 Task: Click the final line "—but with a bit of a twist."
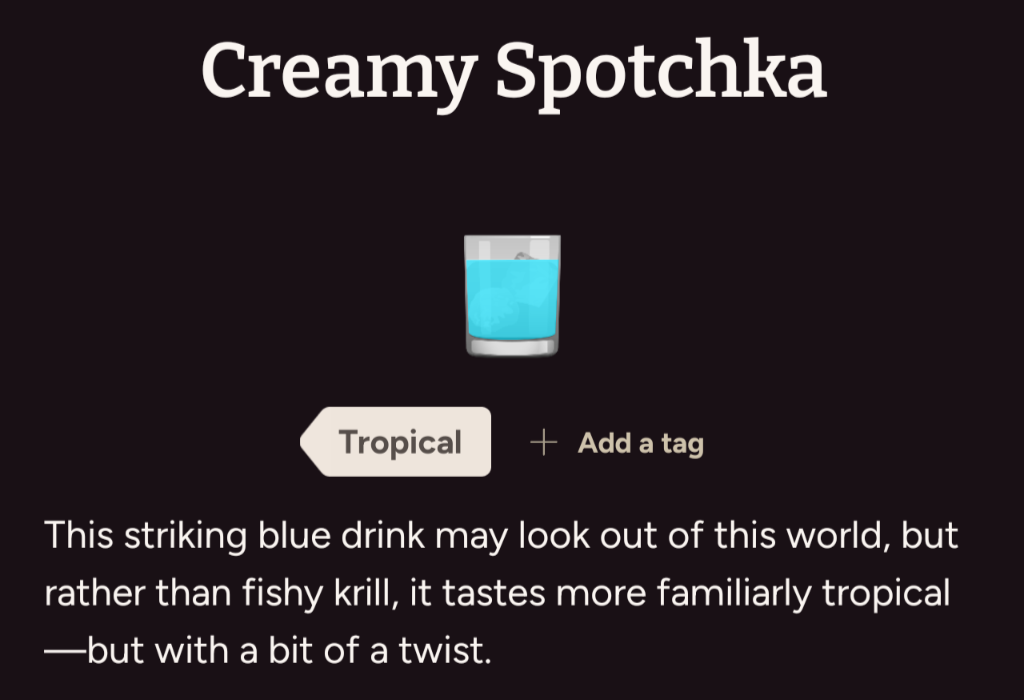(268, 651)
